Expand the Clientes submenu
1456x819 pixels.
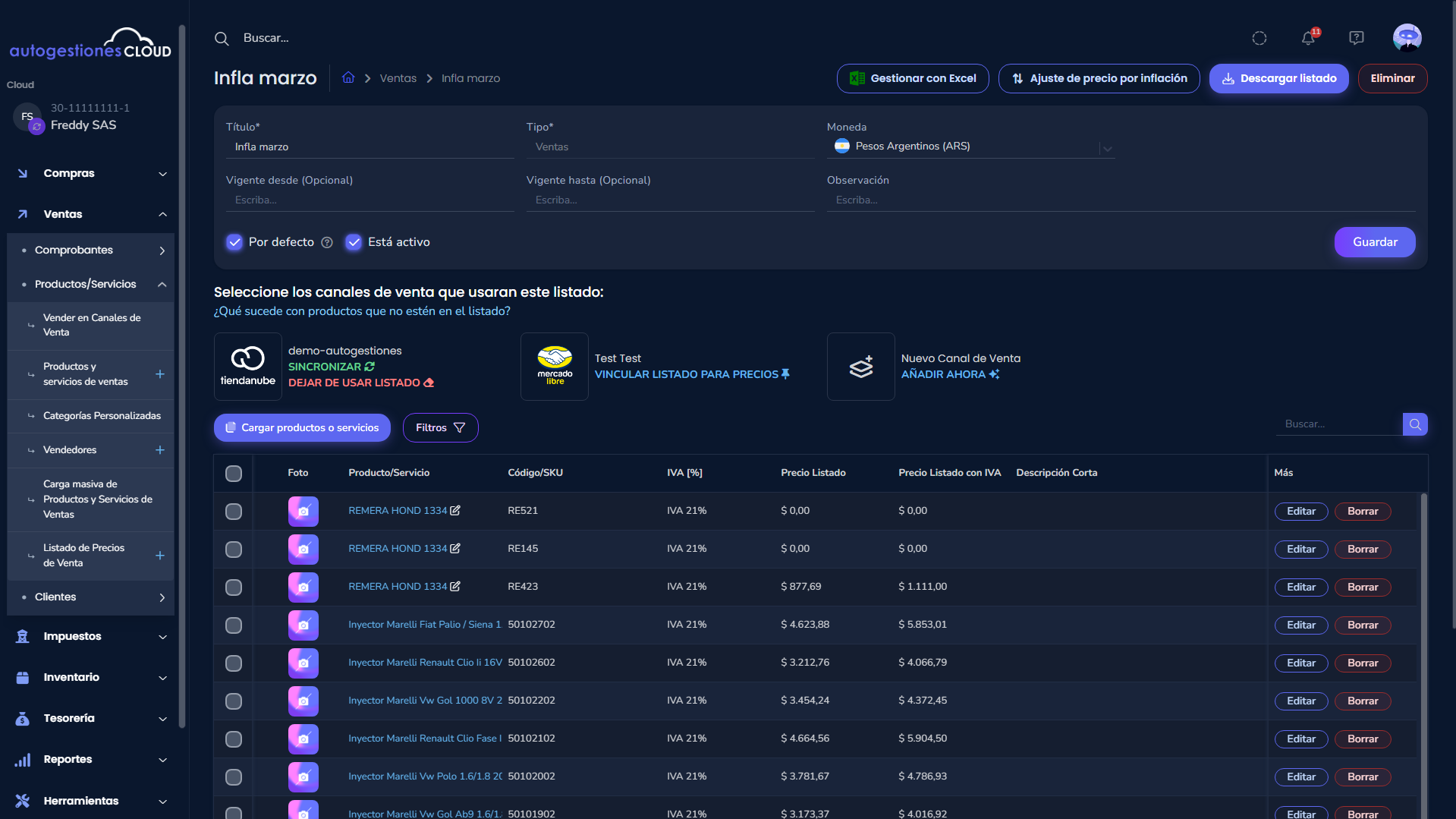tap(92, 597)
